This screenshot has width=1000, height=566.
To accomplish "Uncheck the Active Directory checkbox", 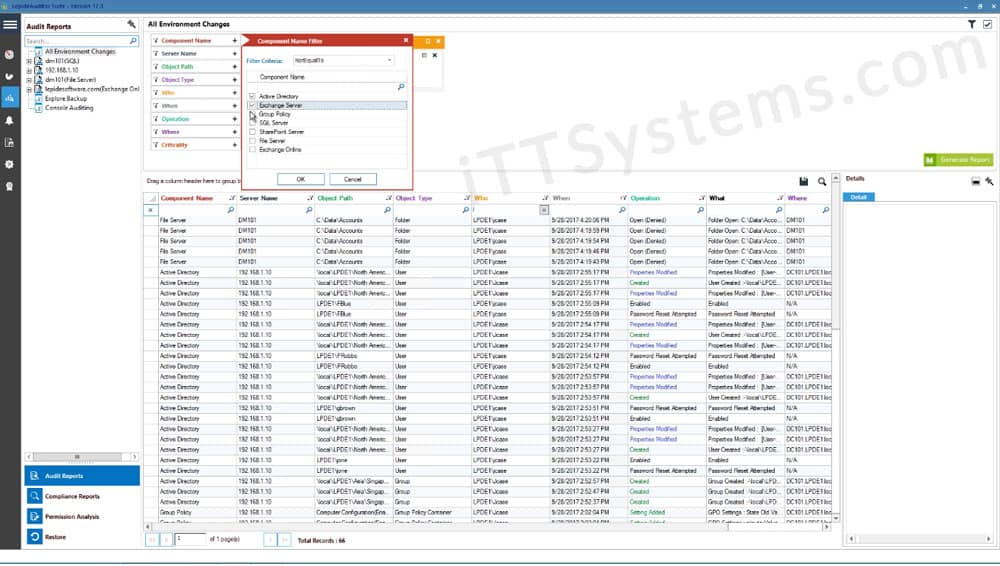I will click(x=253, y=96).
